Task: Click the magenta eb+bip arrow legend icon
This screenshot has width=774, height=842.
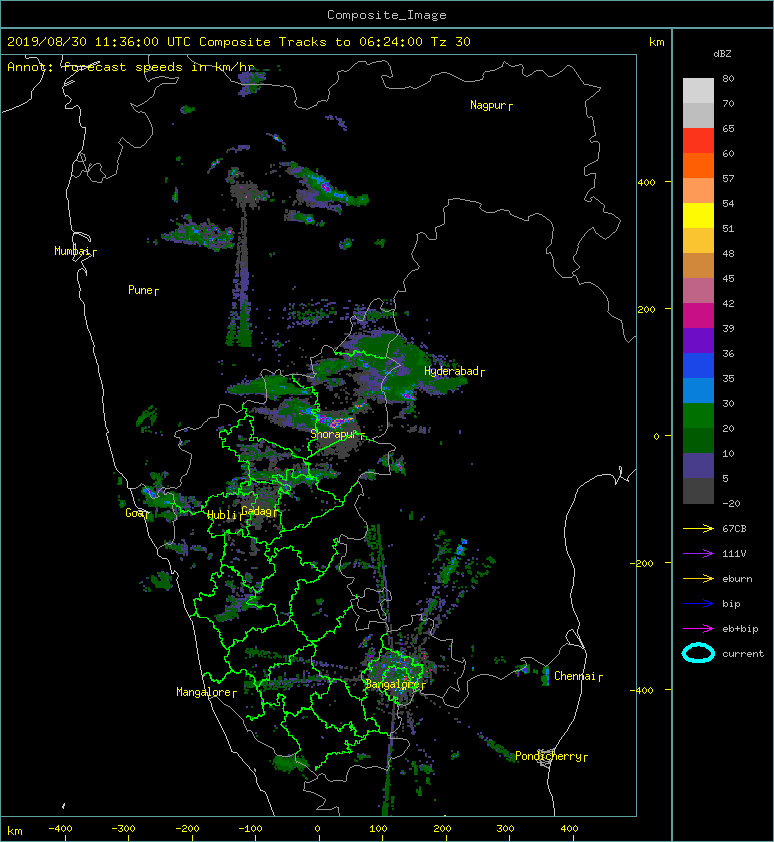Action: [x=698, y=629]
